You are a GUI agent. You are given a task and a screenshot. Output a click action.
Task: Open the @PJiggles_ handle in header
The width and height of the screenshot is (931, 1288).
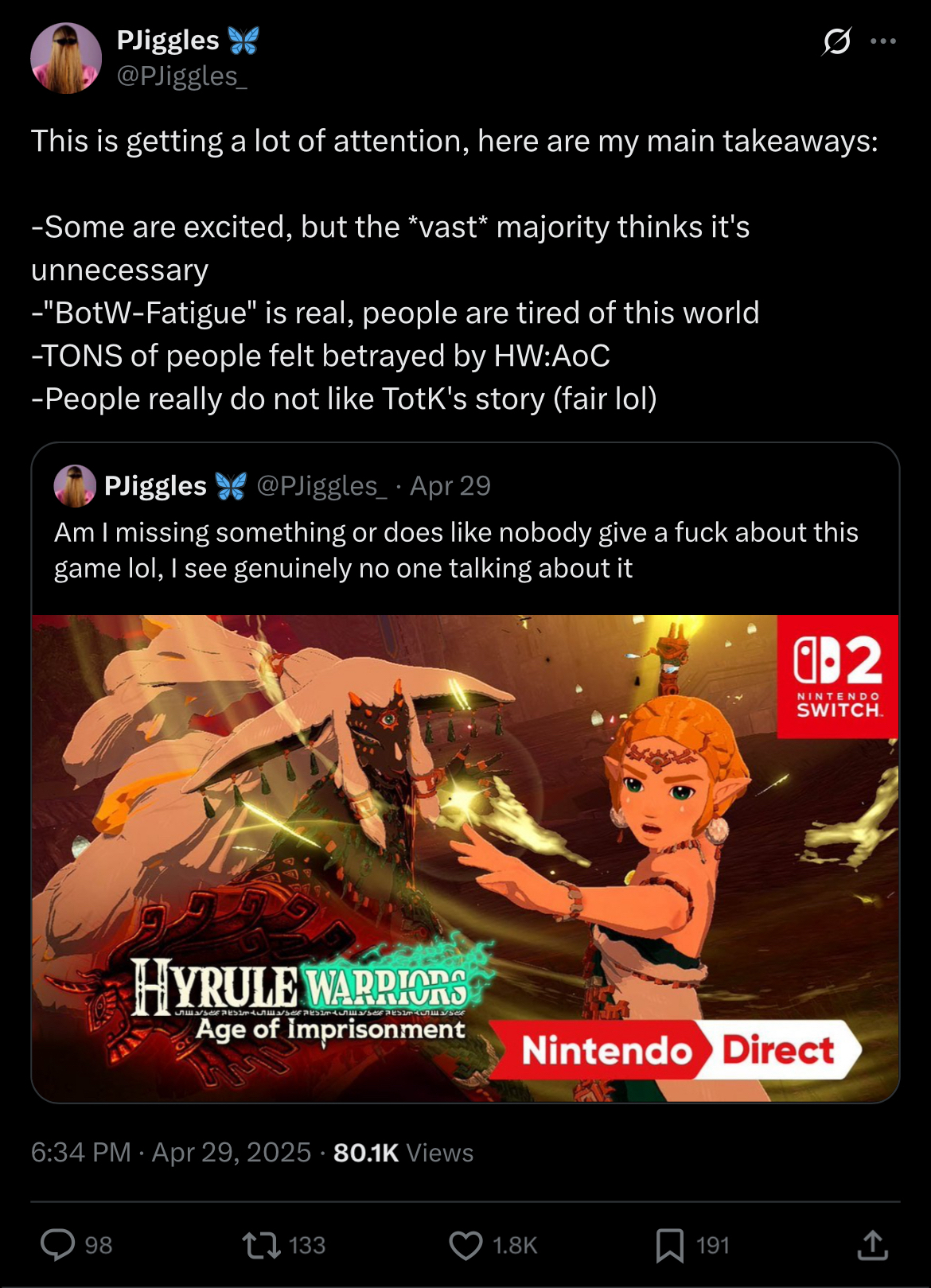click(x=182, y=76)
